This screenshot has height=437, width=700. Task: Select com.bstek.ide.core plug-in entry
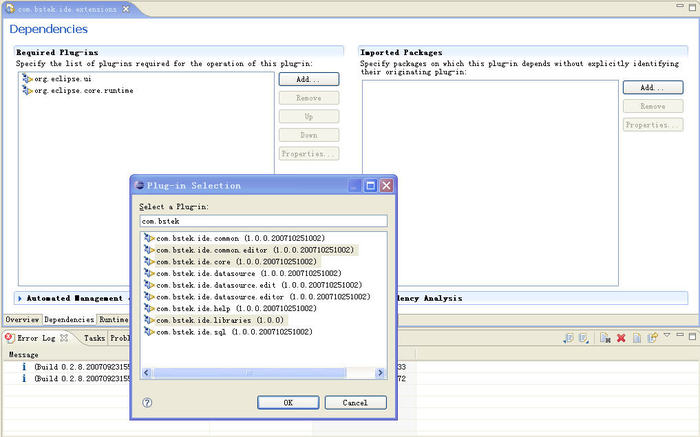236,262
